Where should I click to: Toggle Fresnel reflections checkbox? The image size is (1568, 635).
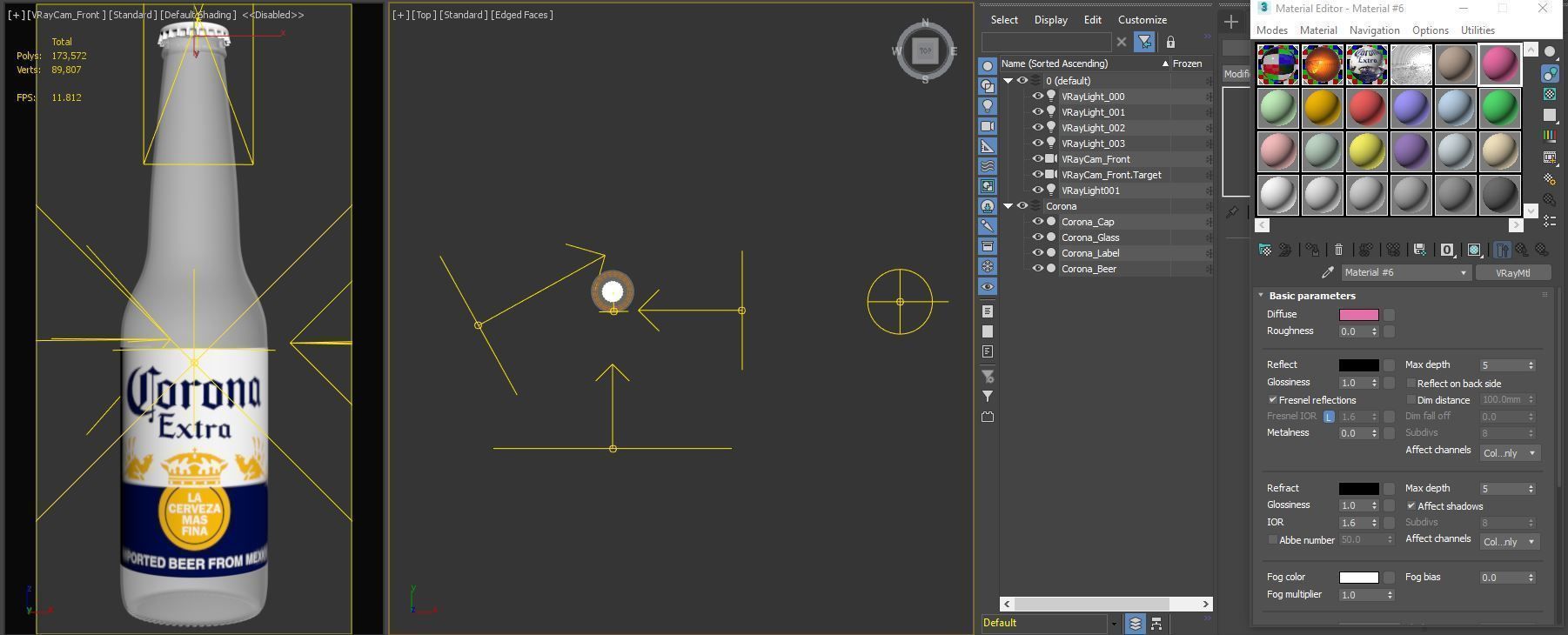click(x=1272, y=400)
